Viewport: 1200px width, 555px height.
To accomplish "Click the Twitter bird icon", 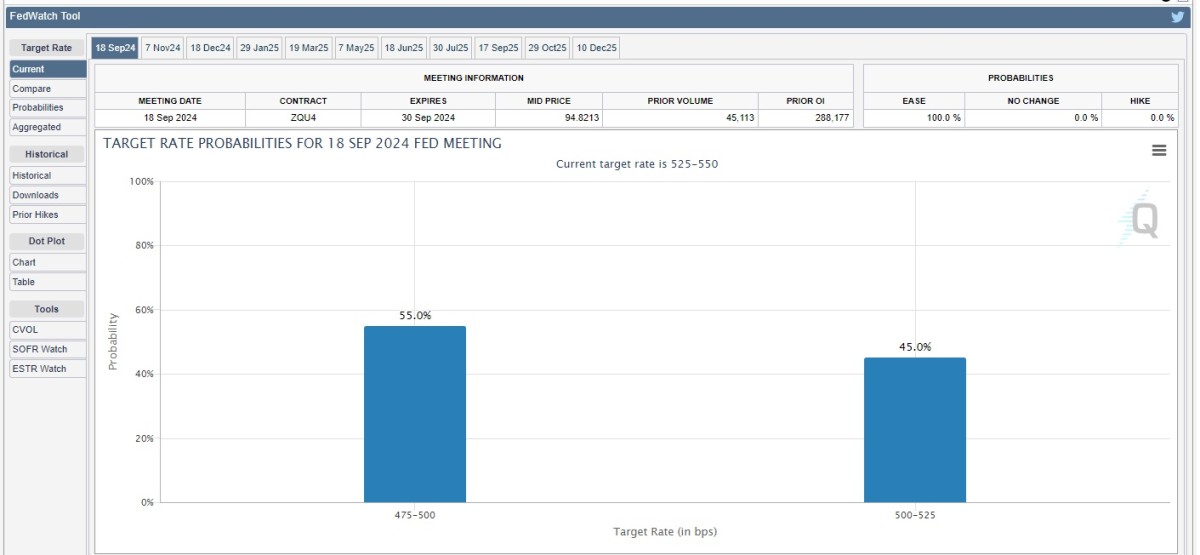I will 1177,16.
